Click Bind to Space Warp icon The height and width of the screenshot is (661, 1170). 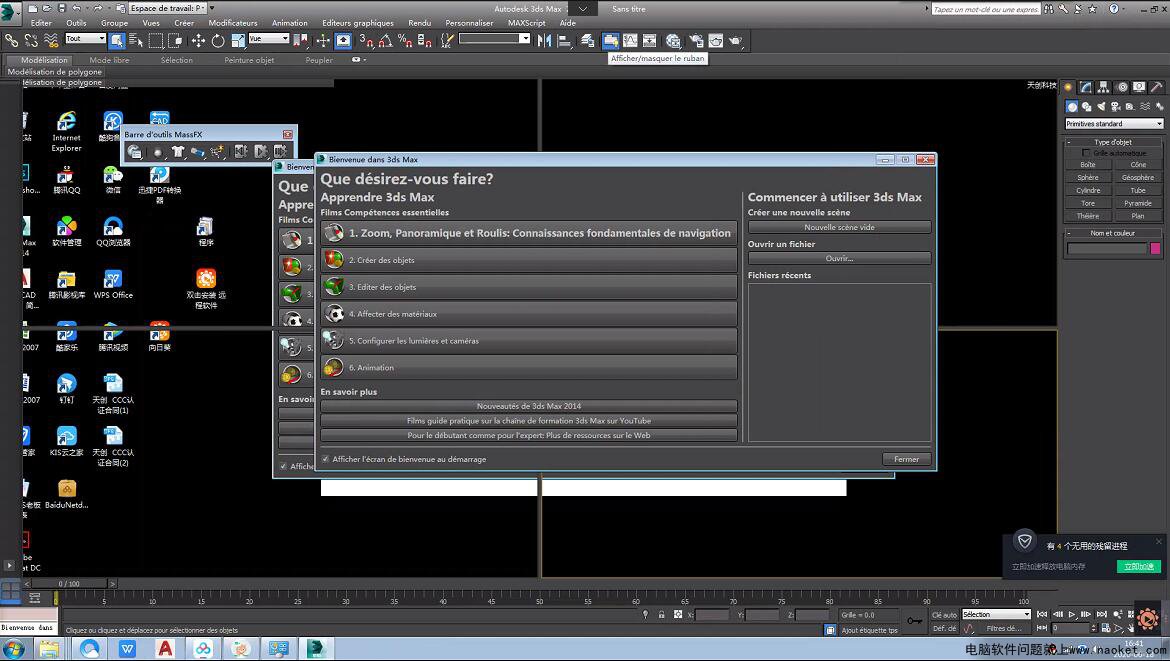(51, 40)
